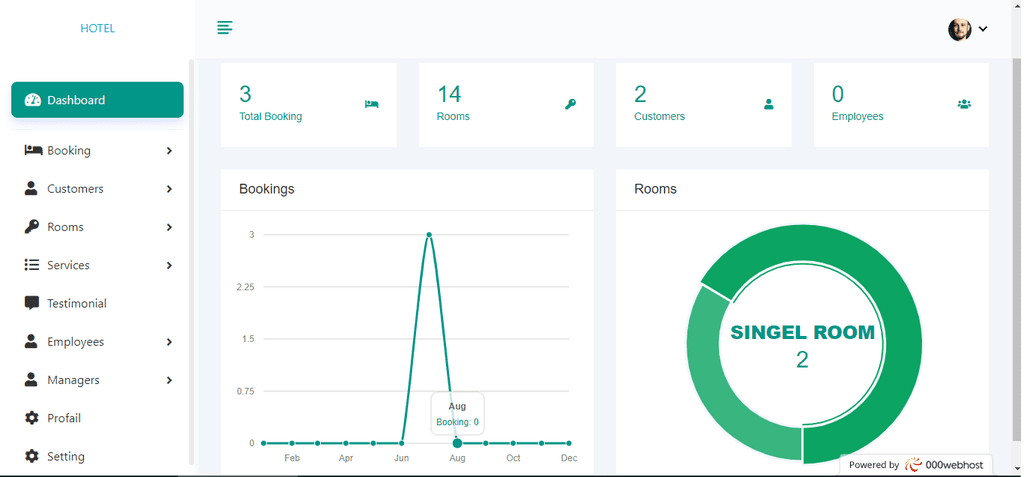Viewport: 1024px width, 477px height.
Task: Click the Aug data point on Bookings chart
Action: (x=457, y=443)
